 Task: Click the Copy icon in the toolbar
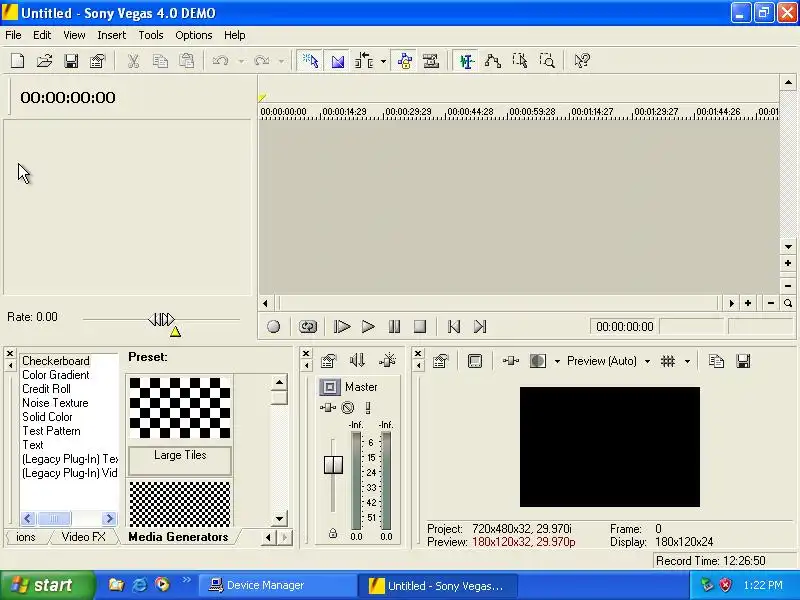tap(160, 61)
